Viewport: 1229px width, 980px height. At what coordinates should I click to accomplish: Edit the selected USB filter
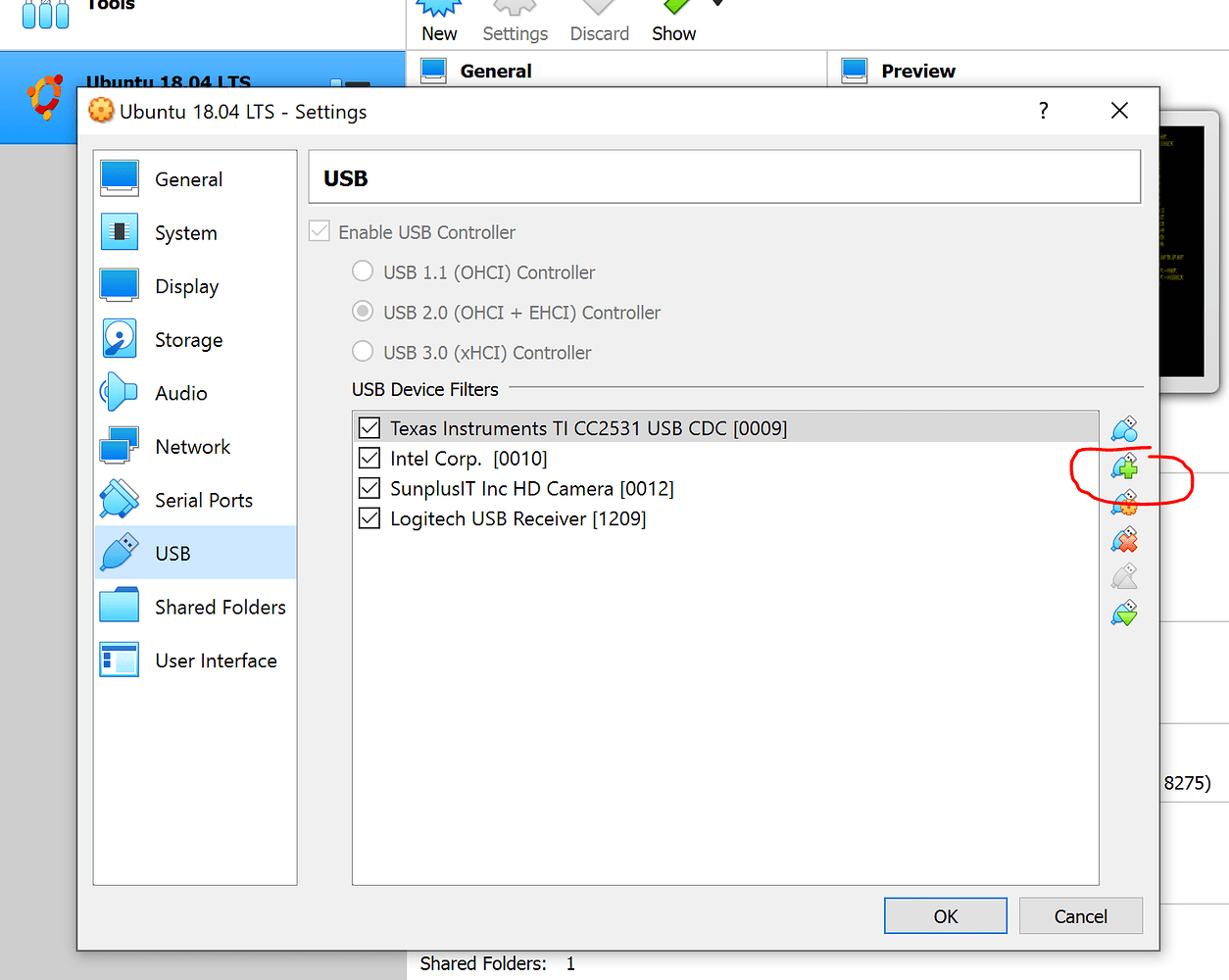(1124, 503)
